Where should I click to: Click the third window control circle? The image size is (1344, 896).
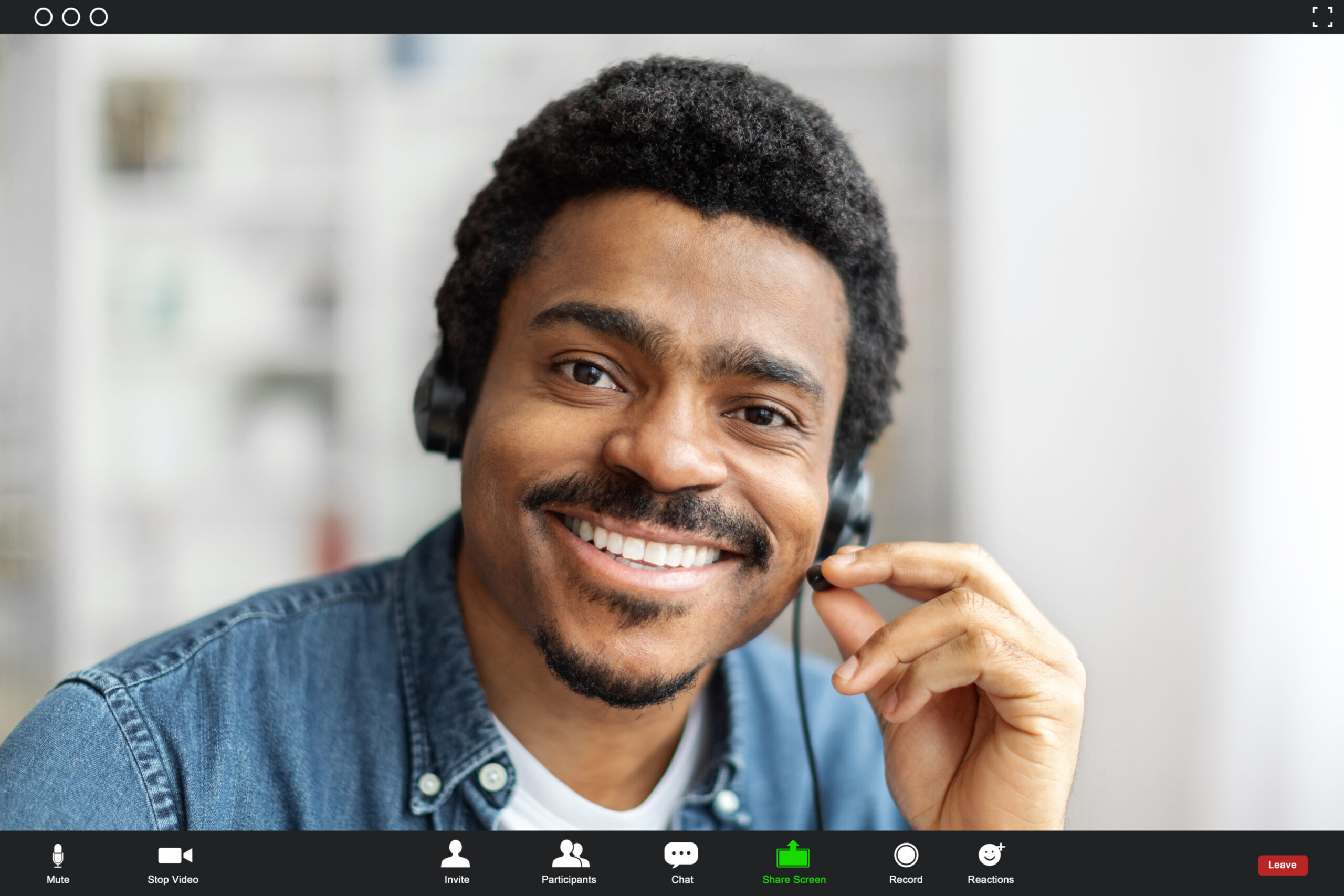pos(99,17)
